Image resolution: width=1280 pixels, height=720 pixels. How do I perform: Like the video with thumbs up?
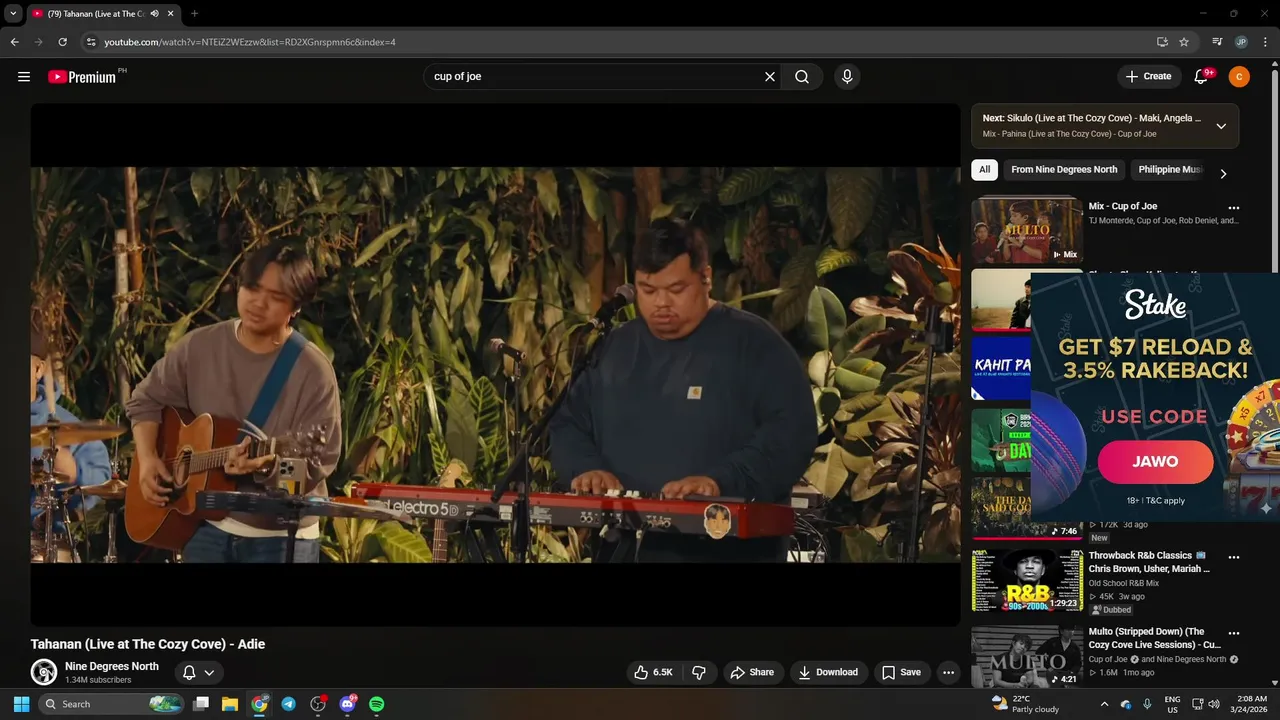654,672
